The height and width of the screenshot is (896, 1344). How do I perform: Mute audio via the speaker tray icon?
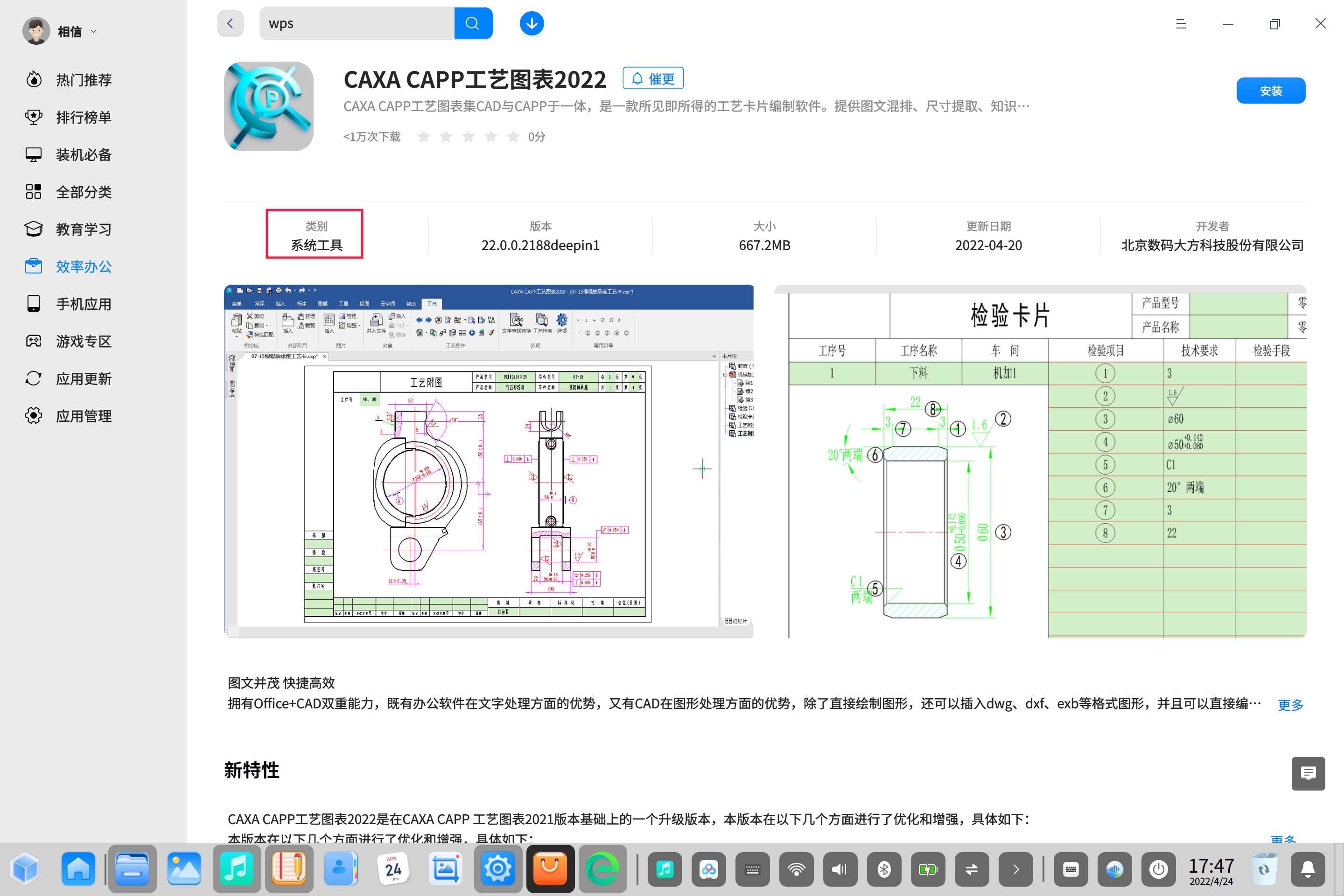(840, 869)
